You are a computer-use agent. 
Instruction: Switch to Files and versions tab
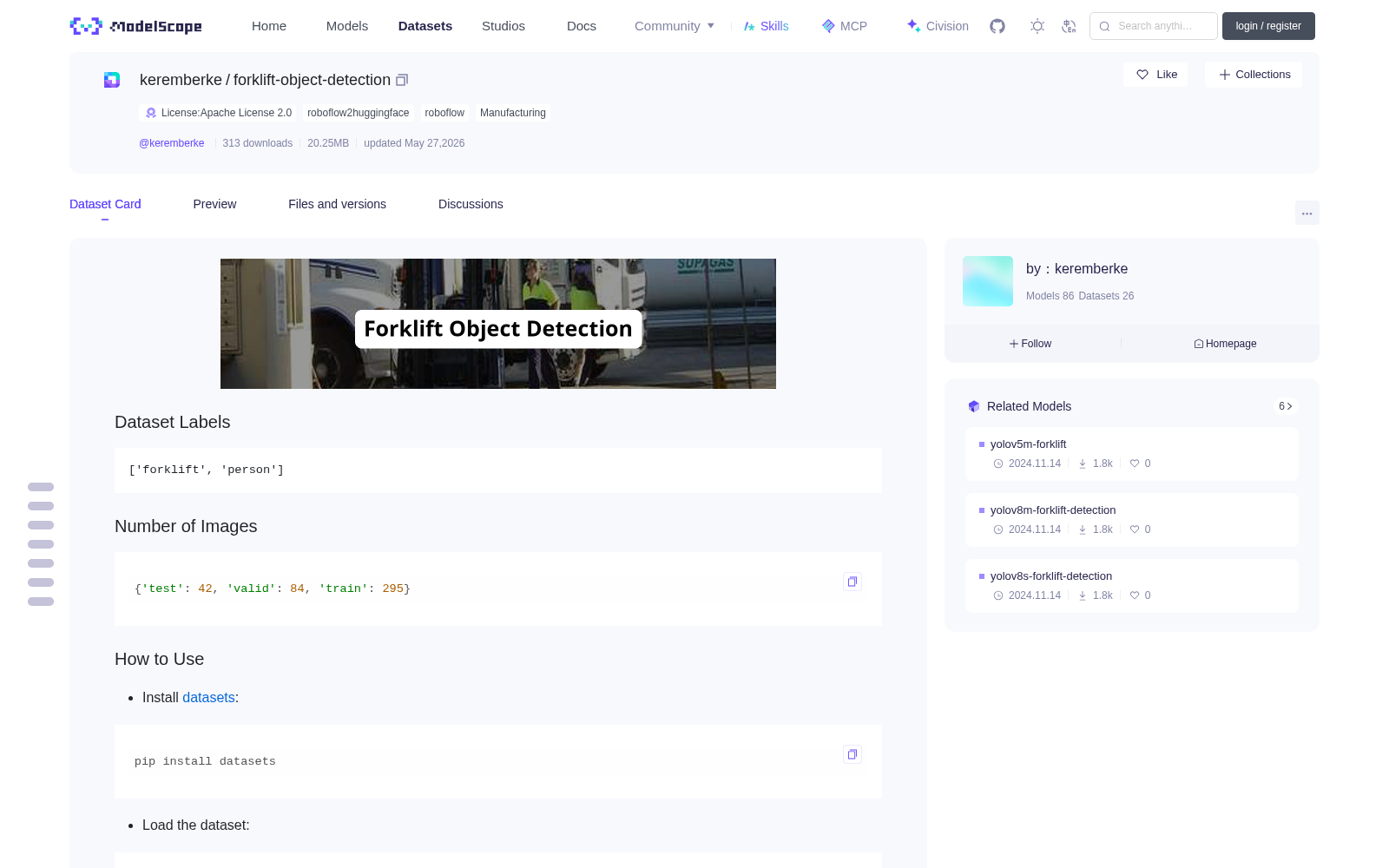click(x=337, y=204)
